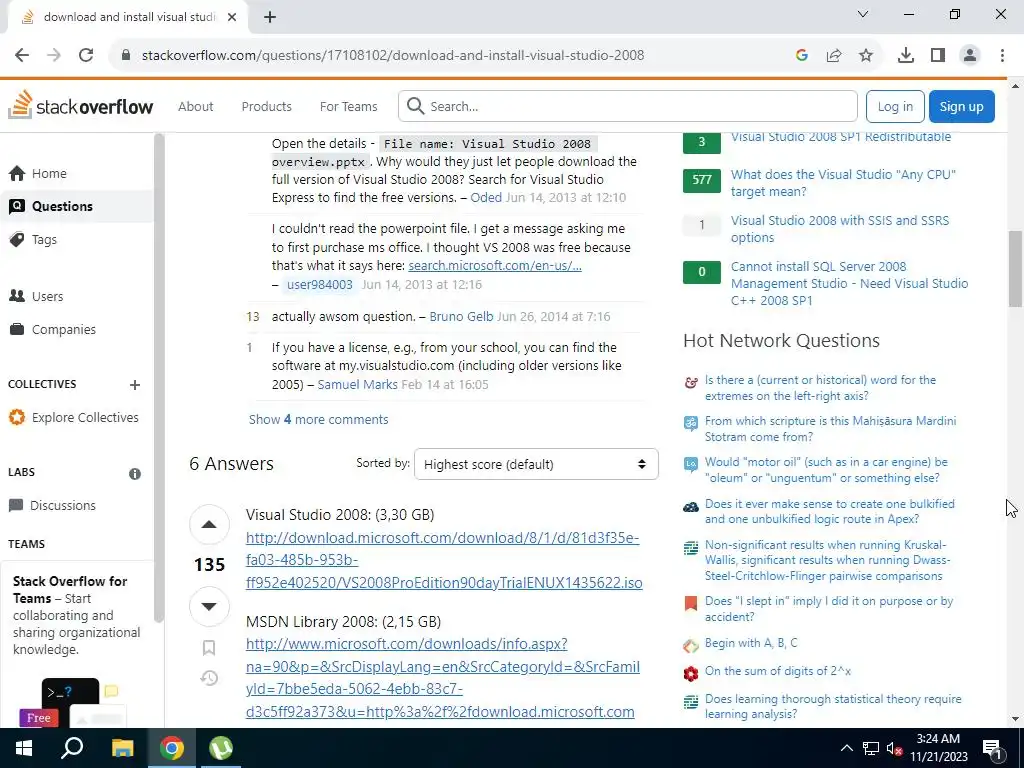The width and height of the screenshot is (1024, 768).
Task: Upvote the answer scored 135
Action: 209,524
